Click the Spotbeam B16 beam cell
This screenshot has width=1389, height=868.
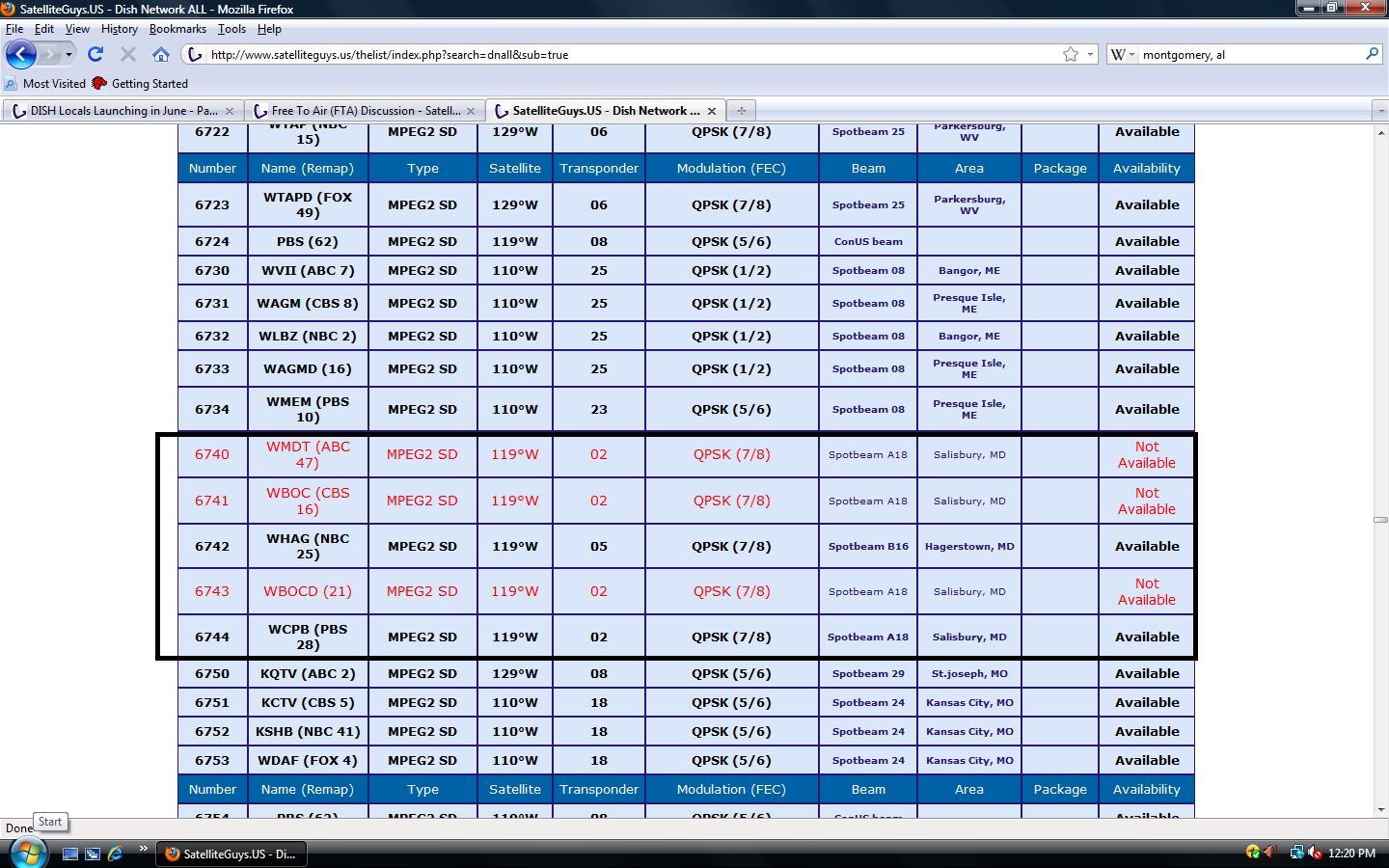tap(868, 546)
